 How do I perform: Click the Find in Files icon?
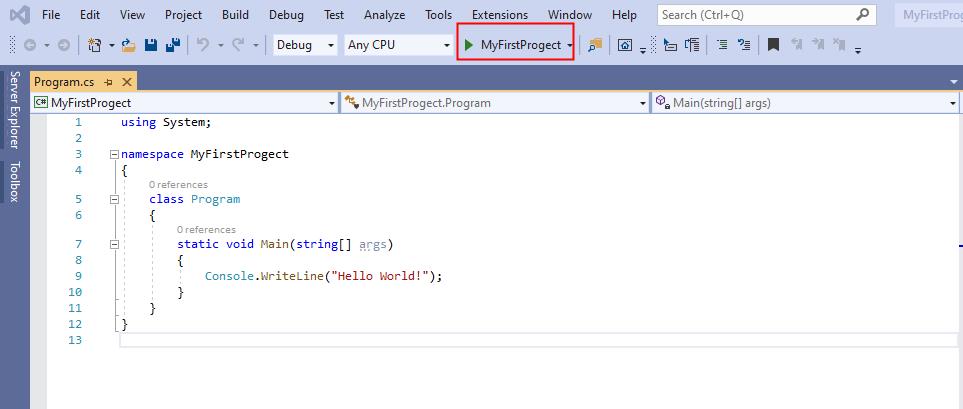tap(595, 45)
